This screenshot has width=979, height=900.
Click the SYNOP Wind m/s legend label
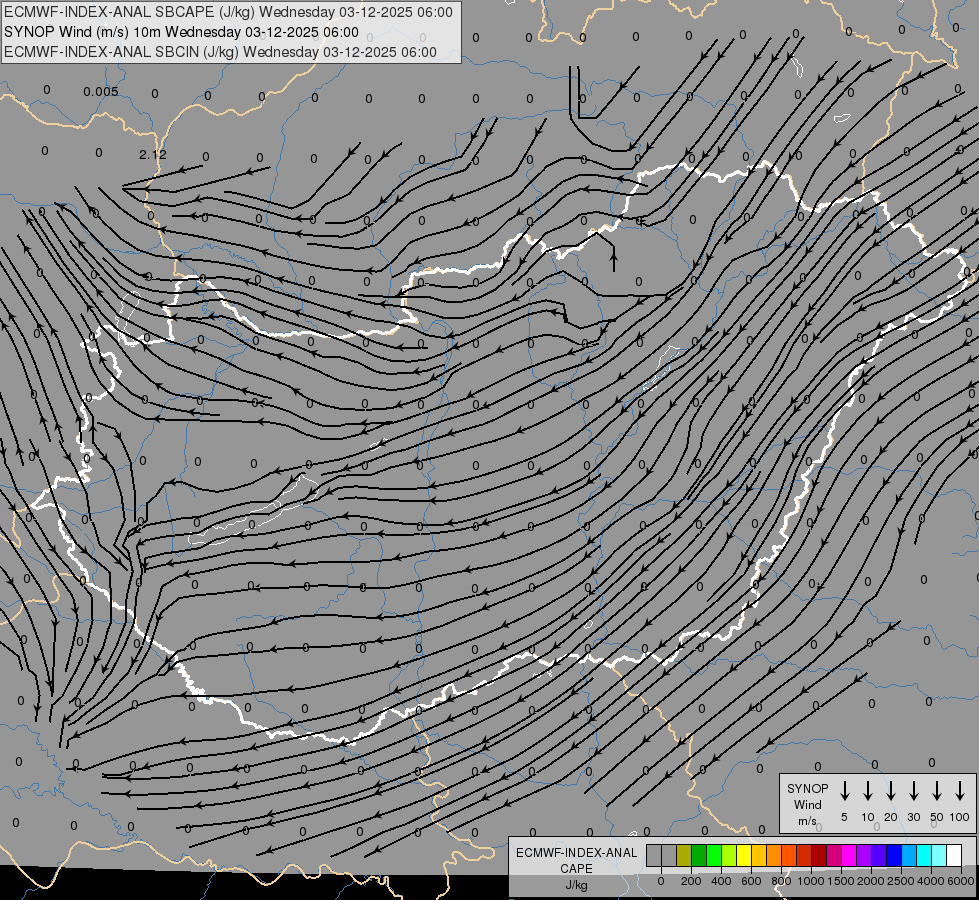click(x=807, y=805)
